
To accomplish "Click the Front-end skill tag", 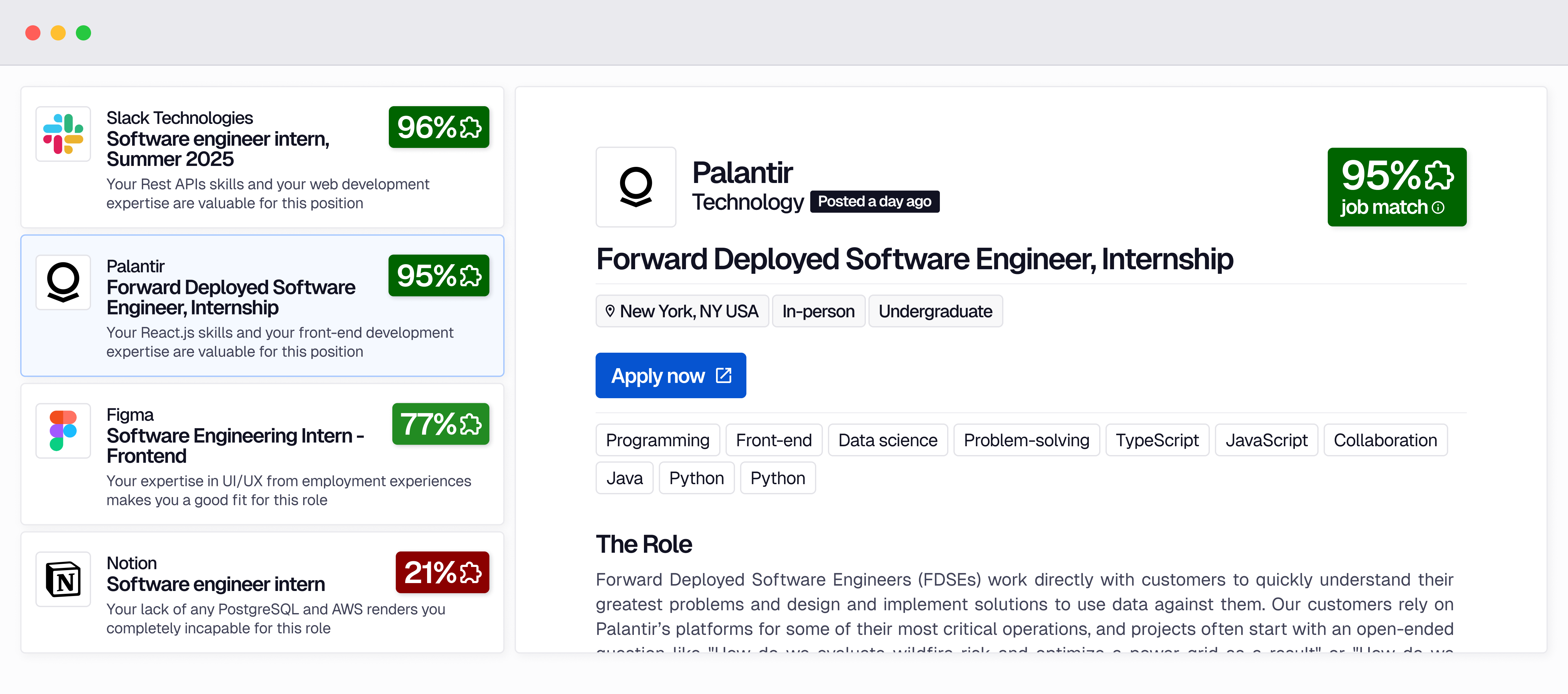I will click(774, 440).
